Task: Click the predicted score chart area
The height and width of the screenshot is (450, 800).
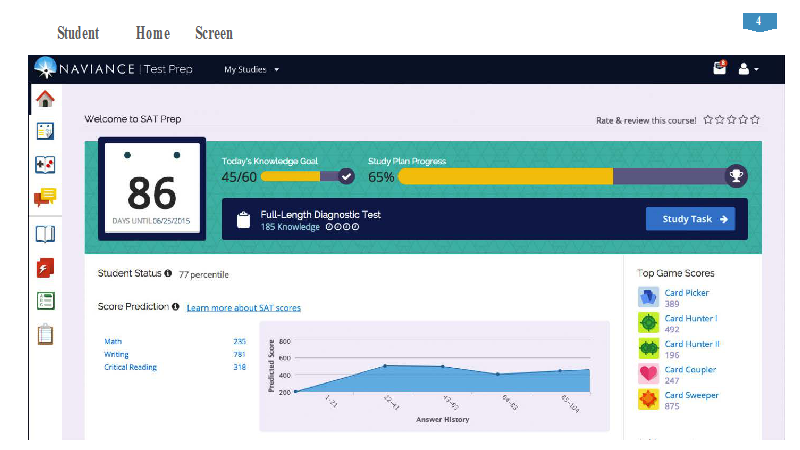Action: tap(435, 376)
